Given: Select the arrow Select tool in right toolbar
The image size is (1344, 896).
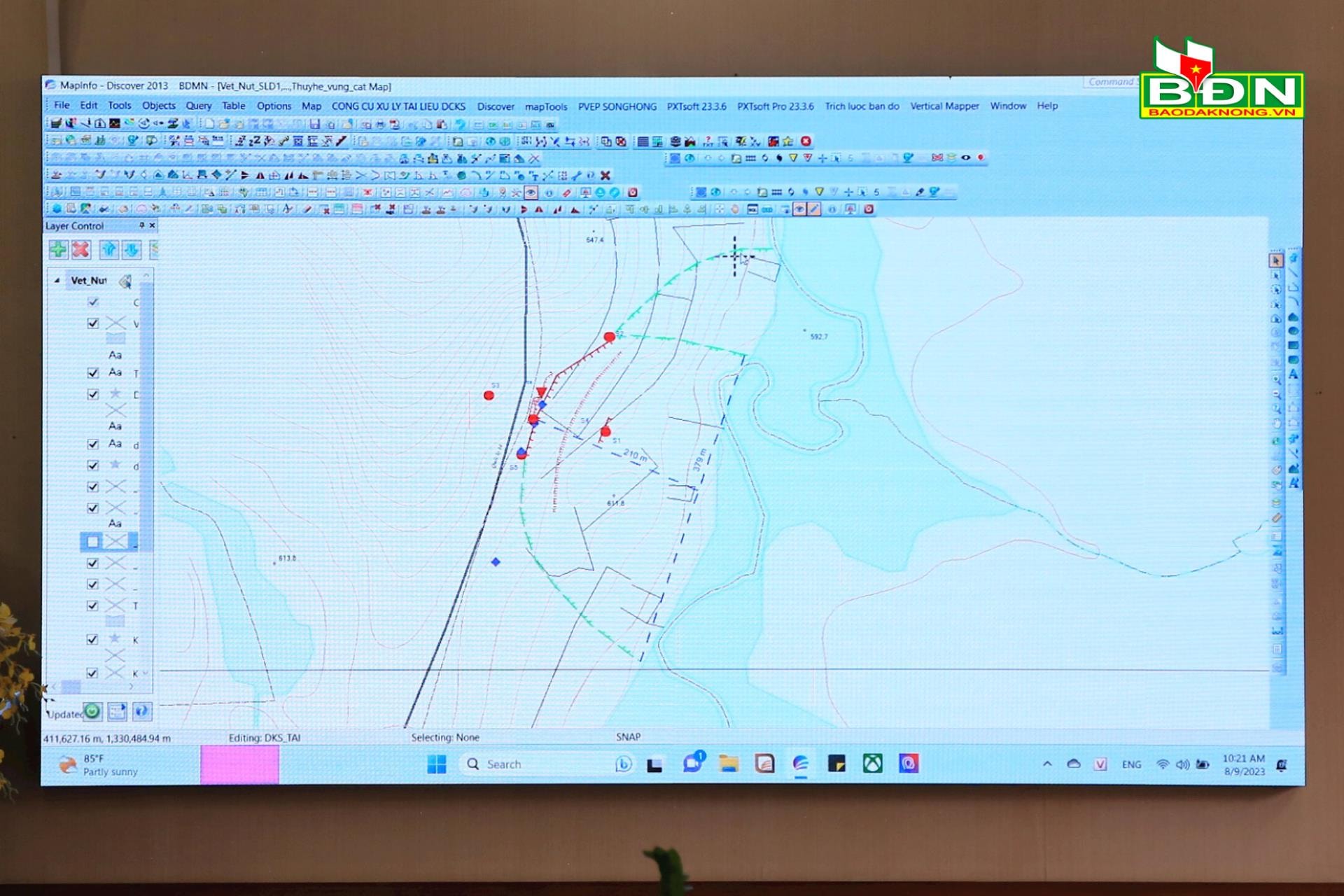Looking at the screenshot, I should tap(1276, 260).
